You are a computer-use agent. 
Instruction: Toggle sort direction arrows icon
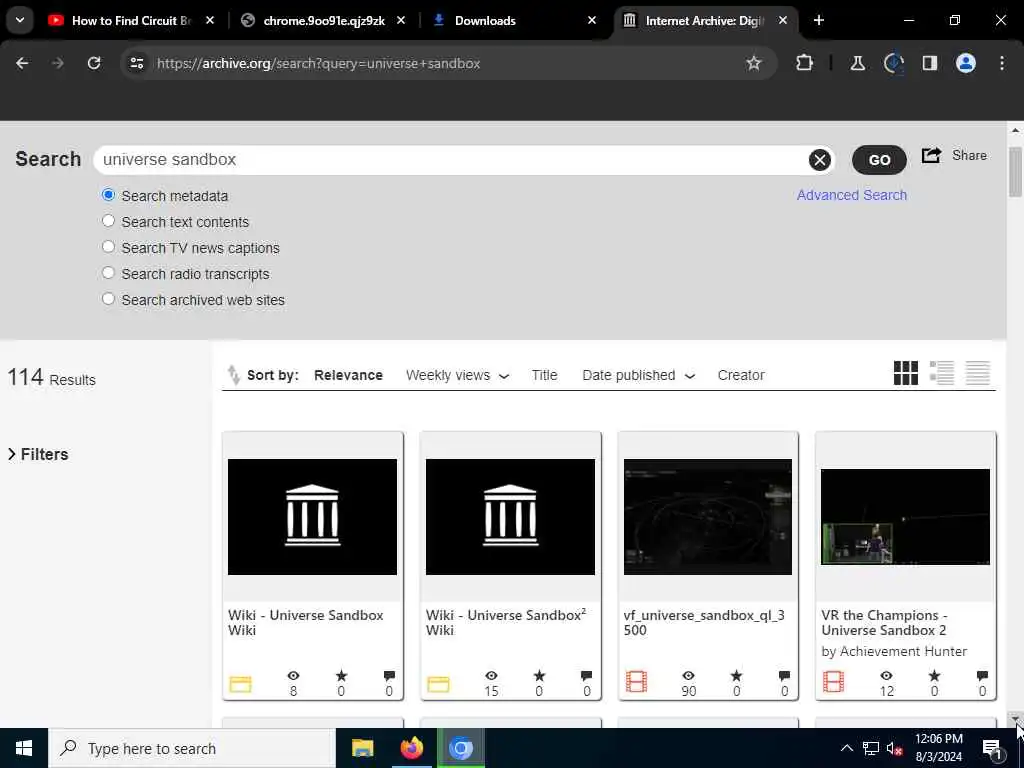[x=233, y=375]
